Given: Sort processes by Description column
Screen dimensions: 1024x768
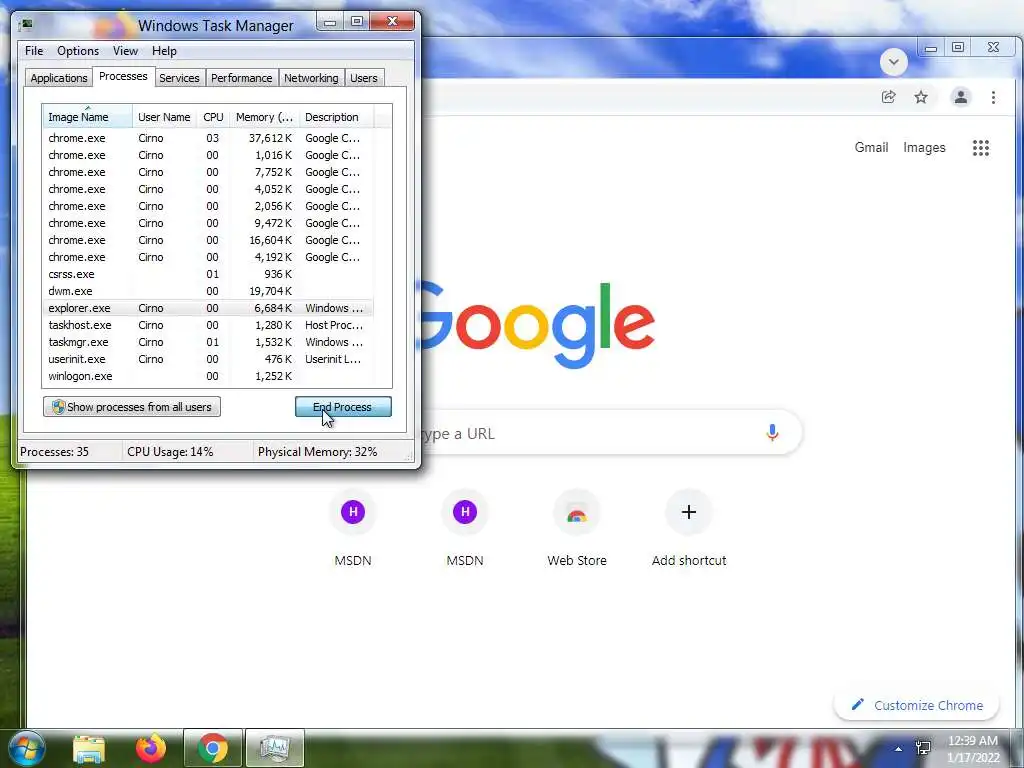Looking at the screenshot, I should [x=336, y=117].
